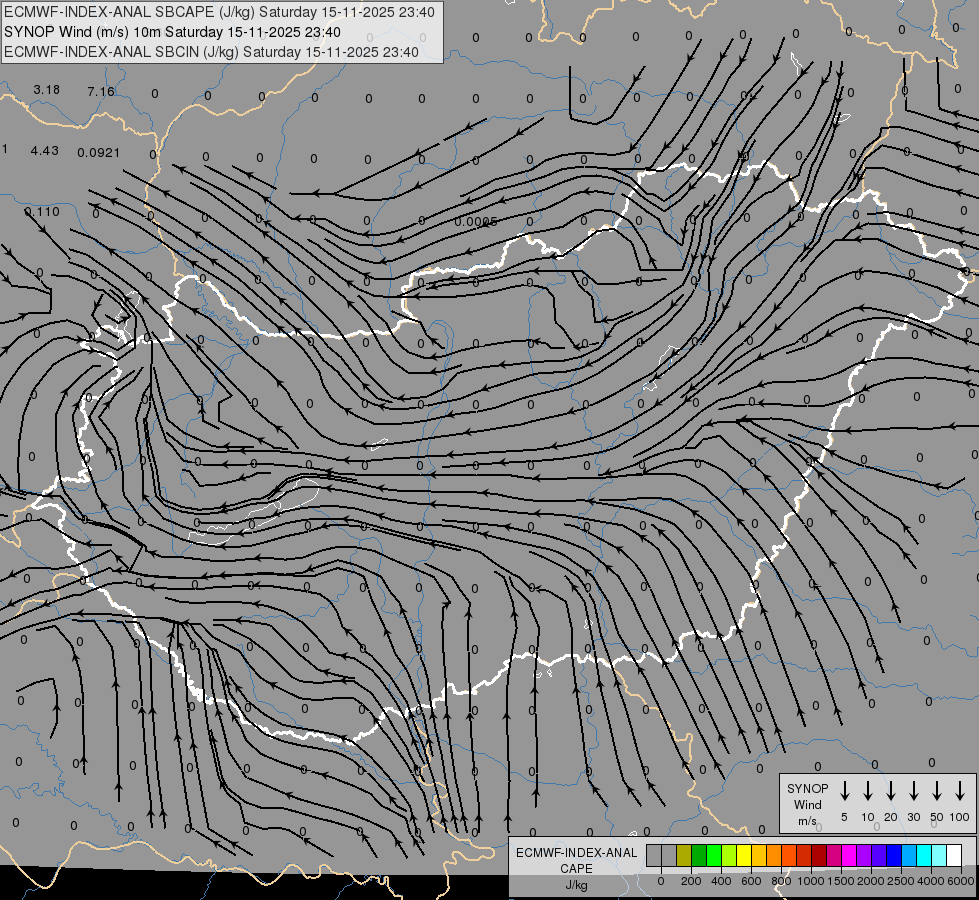This screenshot has width=979, height=900.
Task: Click the 2500 tick label on CAPE scale
Action: pos(901,881)
